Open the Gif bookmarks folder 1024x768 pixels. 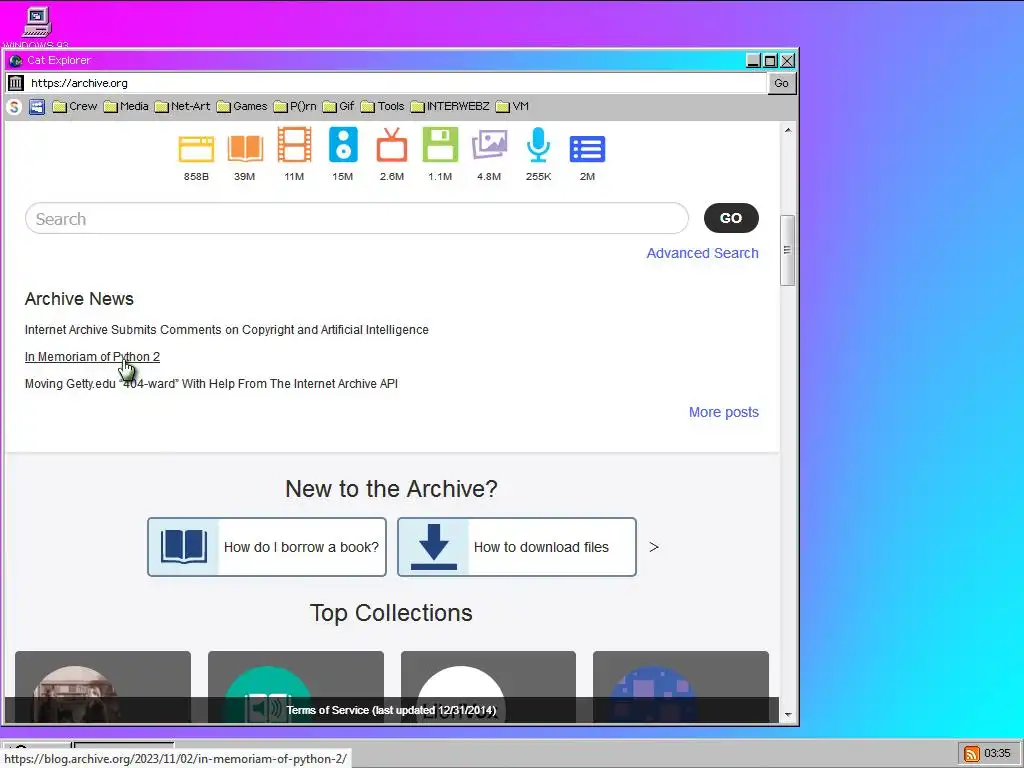point(338,106)
